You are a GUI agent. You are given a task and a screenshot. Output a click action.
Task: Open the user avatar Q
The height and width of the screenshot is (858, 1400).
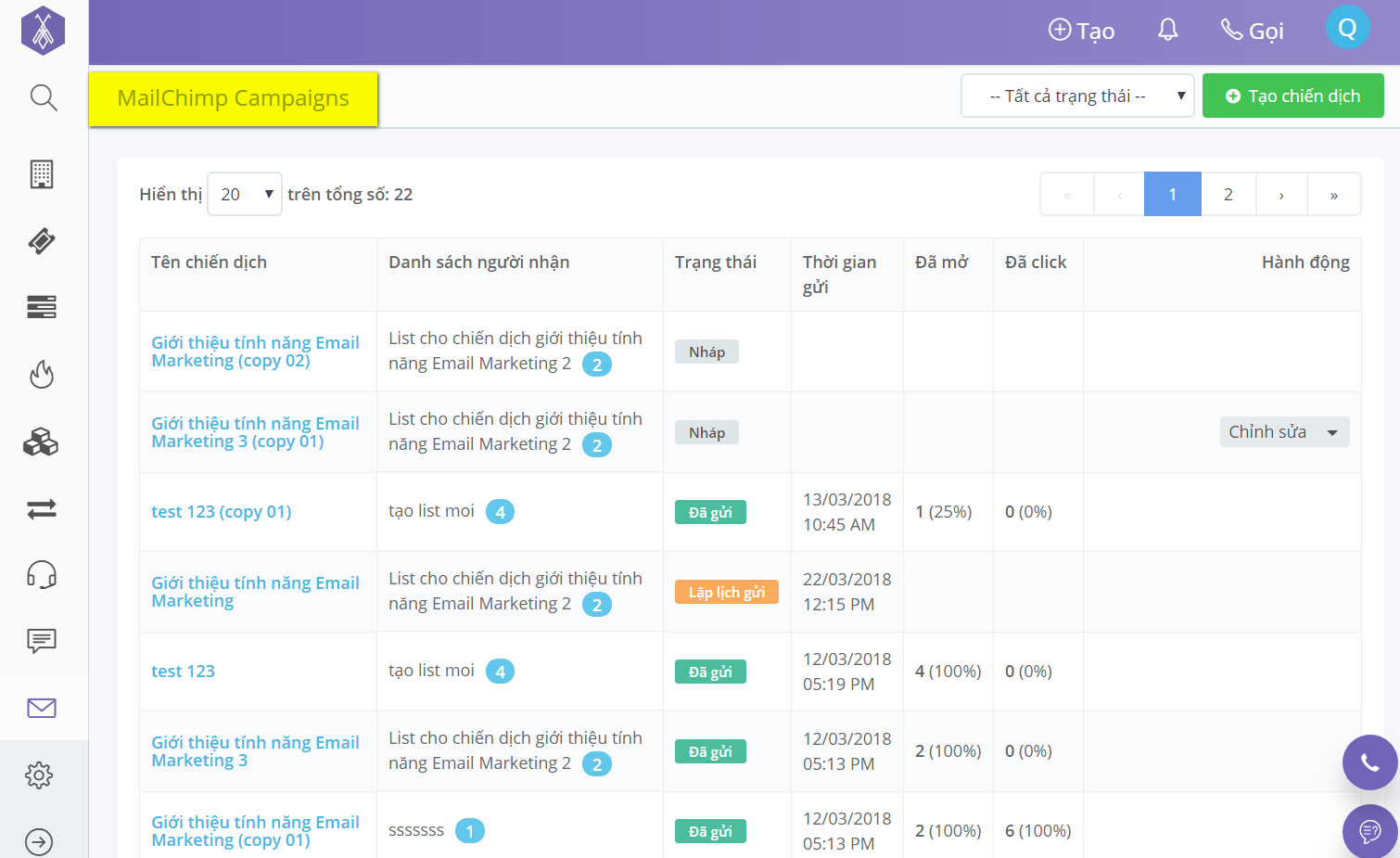coord(1348,28)
